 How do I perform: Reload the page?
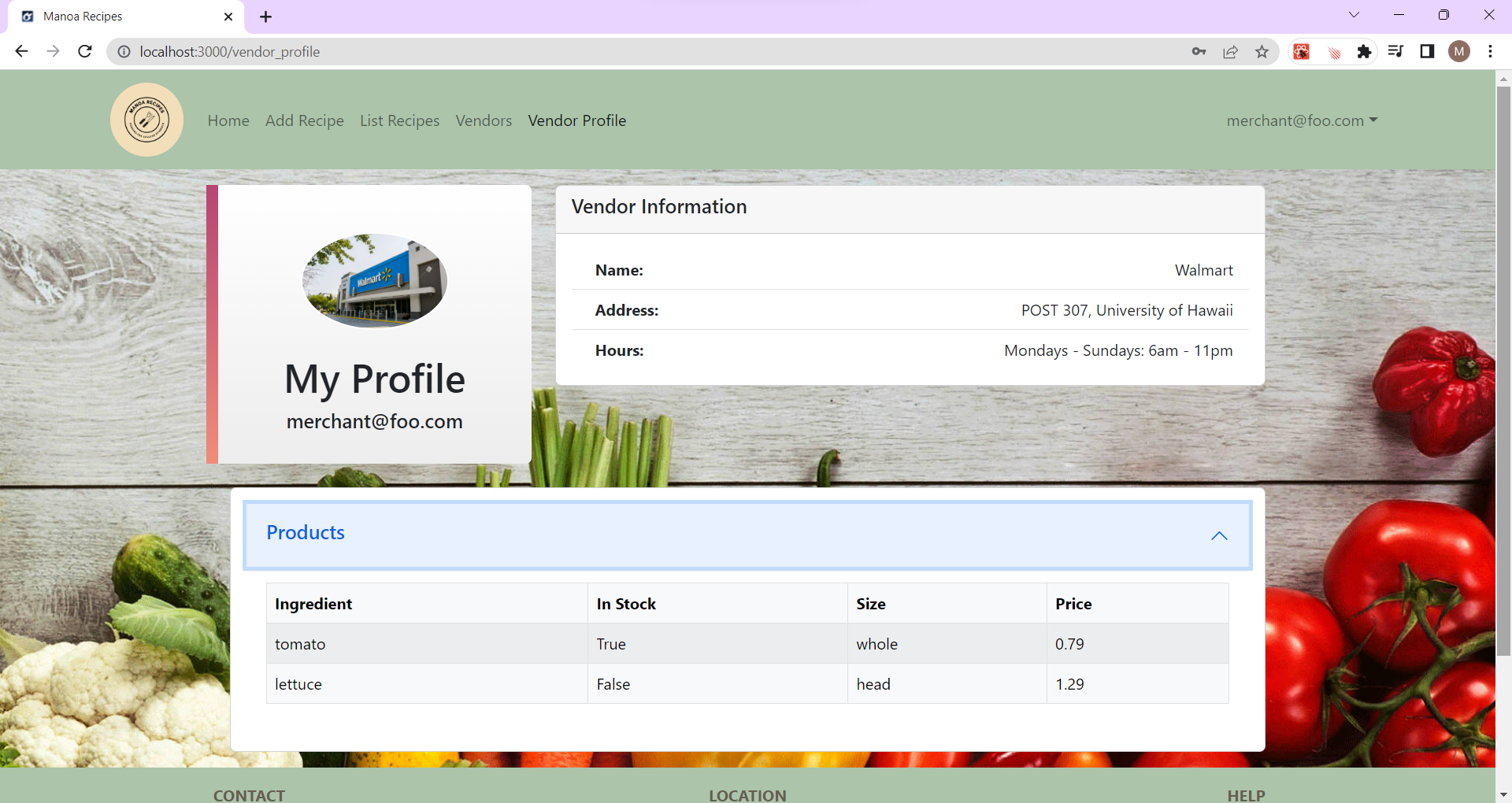pos(85,51)
